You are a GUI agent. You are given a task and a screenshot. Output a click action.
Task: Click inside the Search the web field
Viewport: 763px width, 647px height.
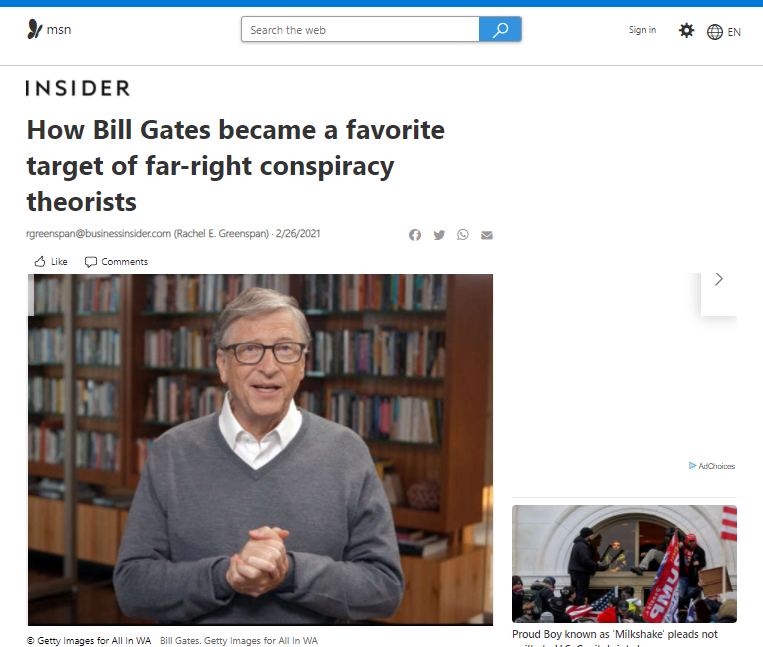click(x=360, y=29)
